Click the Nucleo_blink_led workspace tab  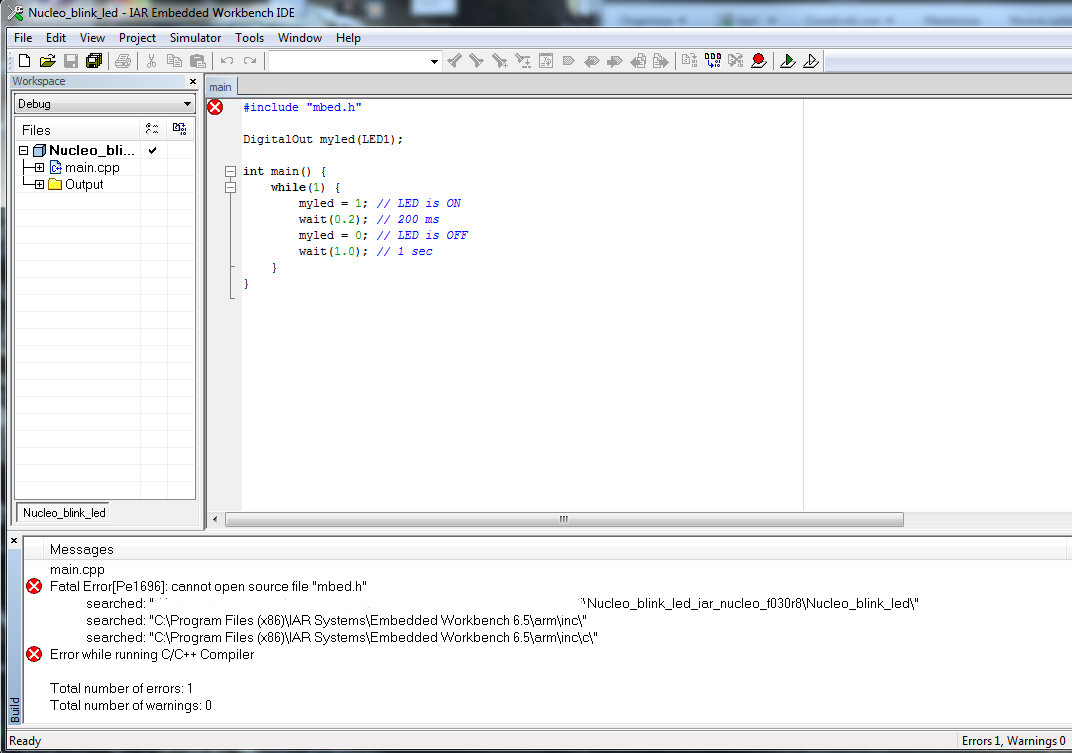tap(64, 513)
